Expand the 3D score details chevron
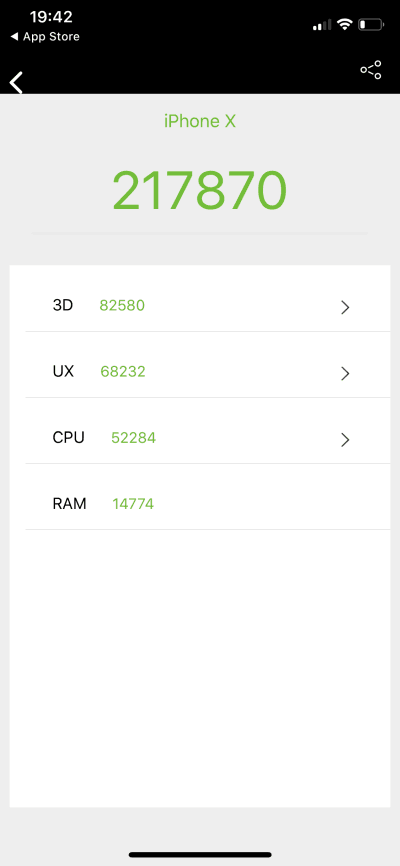Screen dimensions: 400x866 point(345,307)
